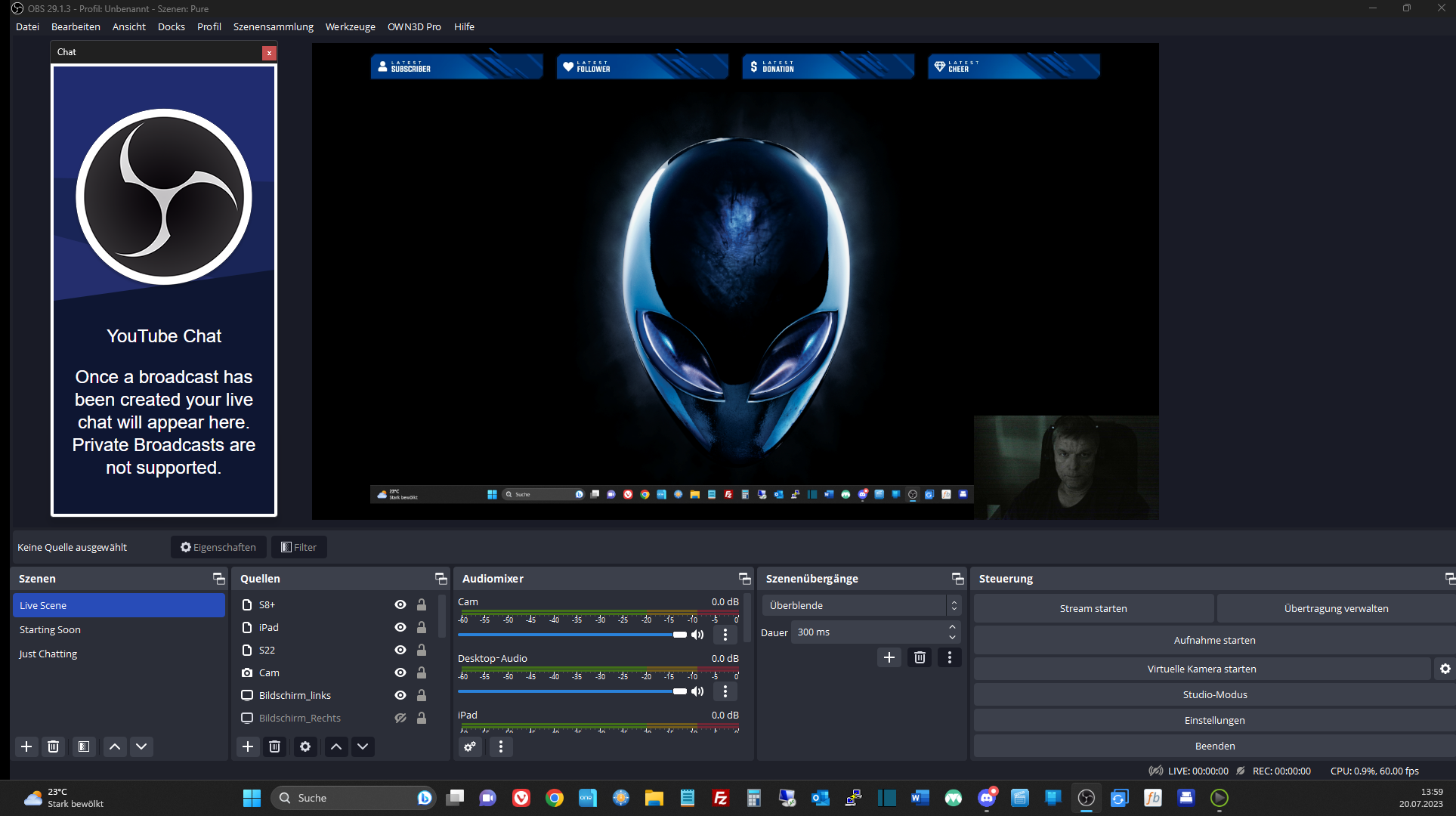Mute the Cam audio speaker icon
The height and width of the screenshot is (816, 1456).
697,635
